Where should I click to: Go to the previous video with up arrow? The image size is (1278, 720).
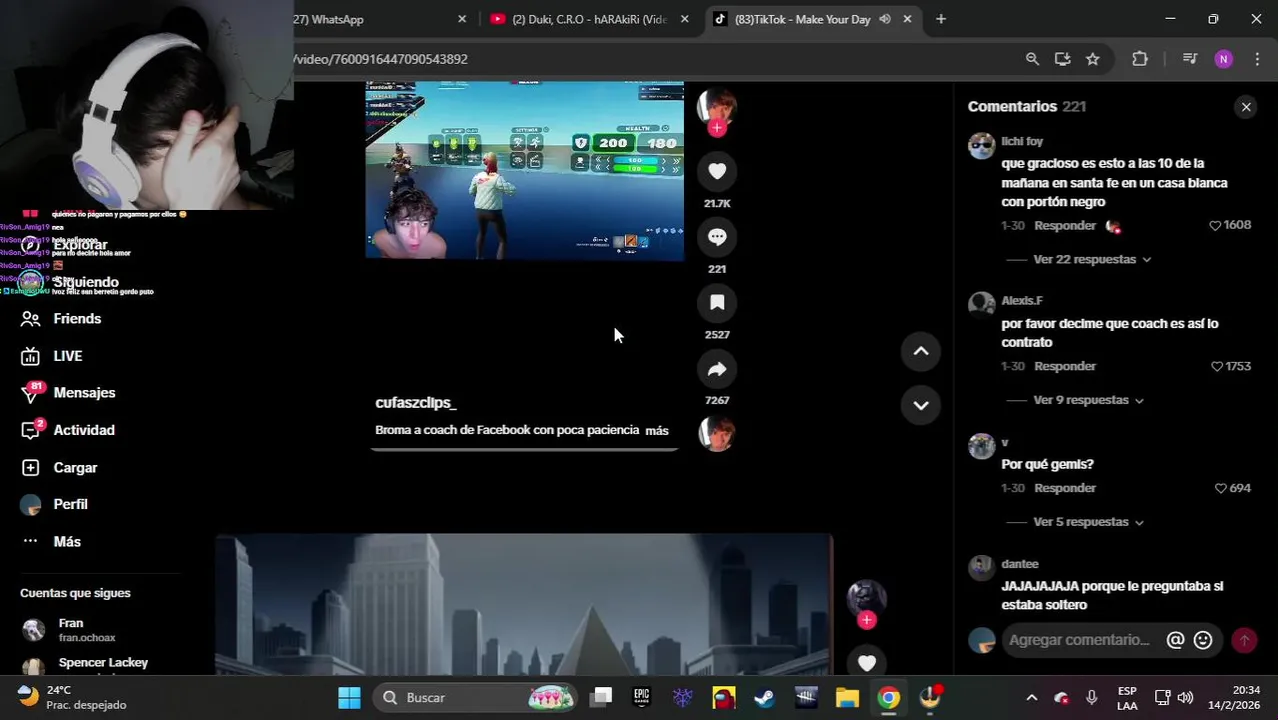click(921, 351)
